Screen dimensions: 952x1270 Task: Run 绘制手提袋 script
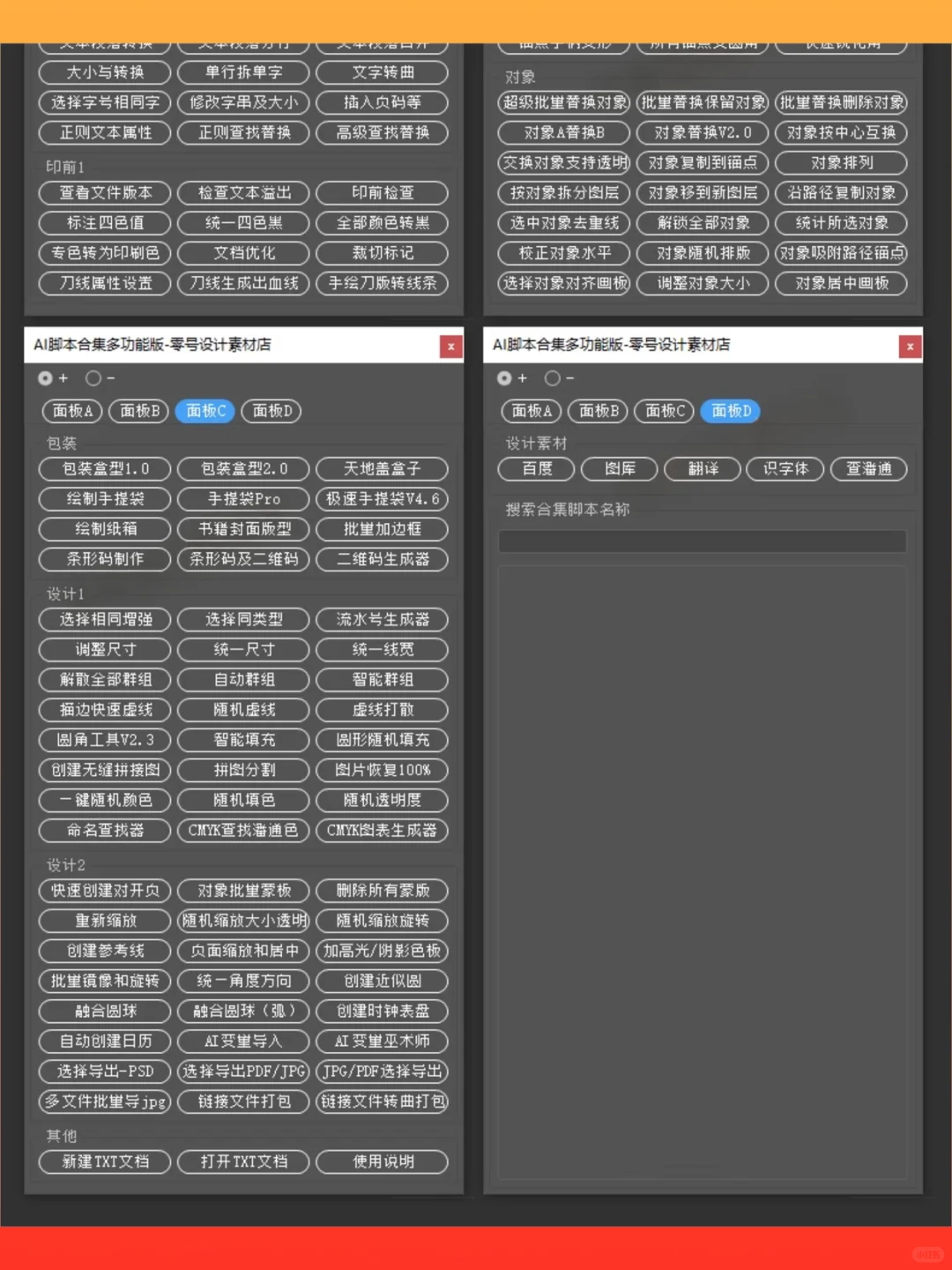coord(105,499)
